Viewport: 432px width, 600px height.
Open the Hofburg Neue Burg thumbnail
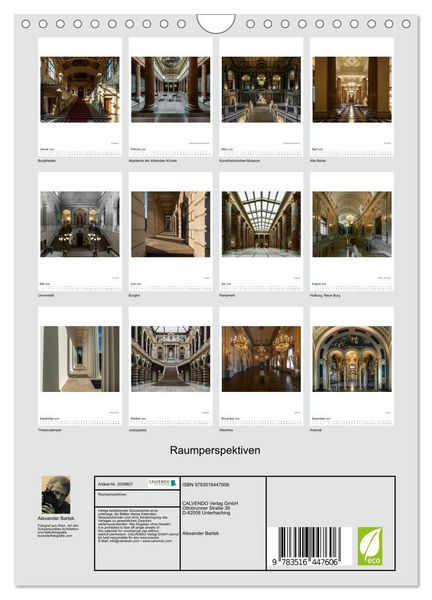[x=352, y=224]
